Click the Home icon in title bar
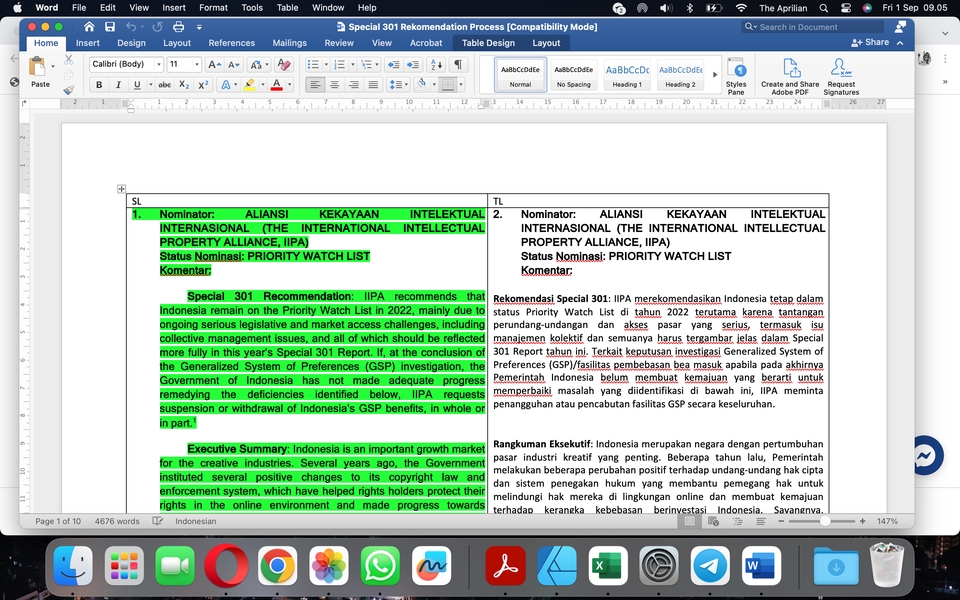The height and width of the screenshot is (600, 960). tap(89, 27)
